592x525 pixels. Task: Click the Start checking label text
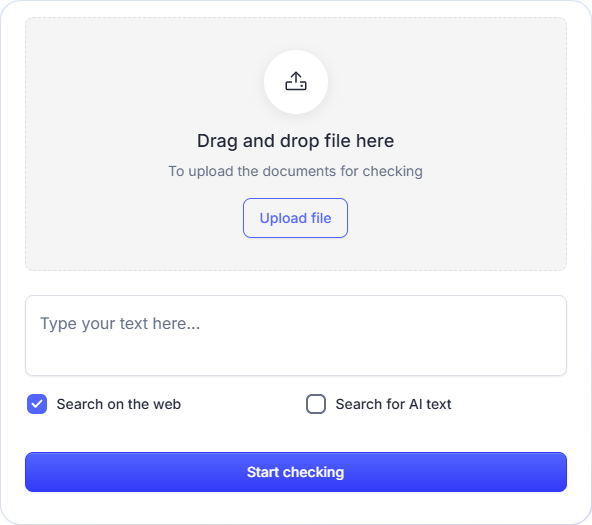pos(296,472)
